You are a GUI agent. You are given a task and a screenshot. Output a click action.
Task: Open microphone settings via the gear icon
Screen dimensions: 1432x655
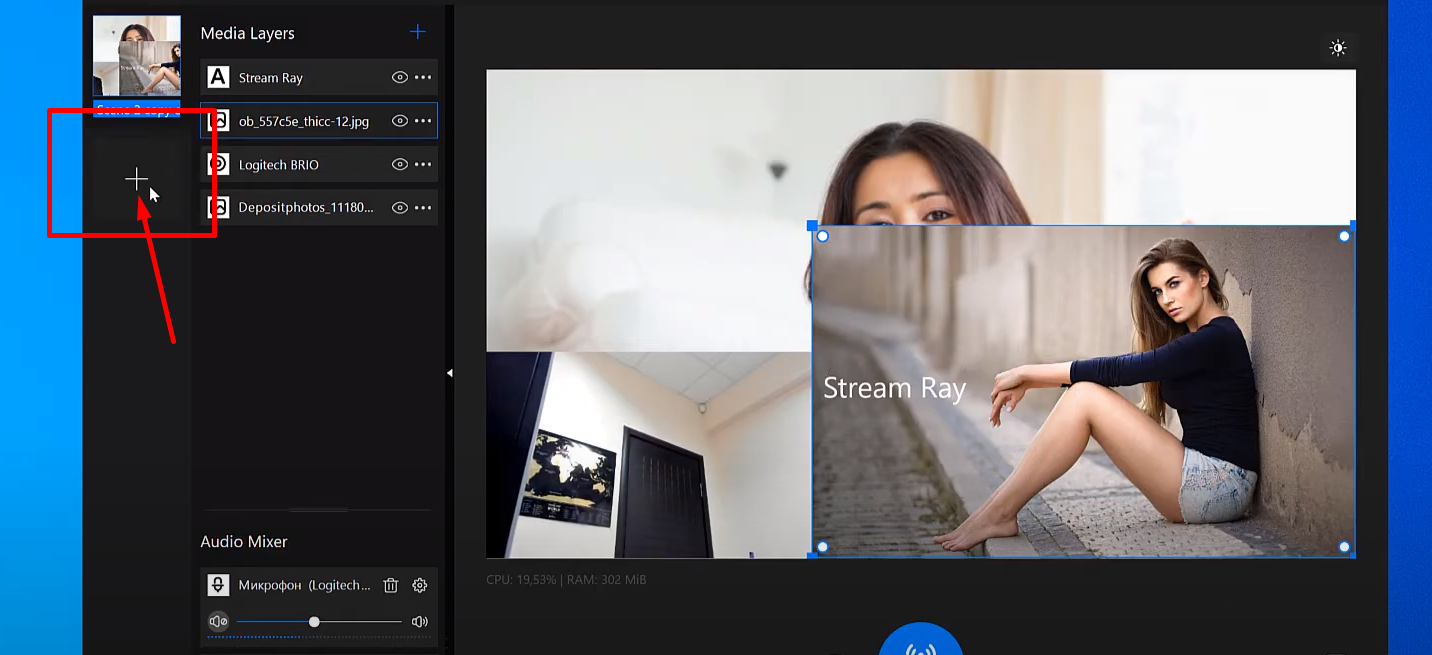point(419,585)
